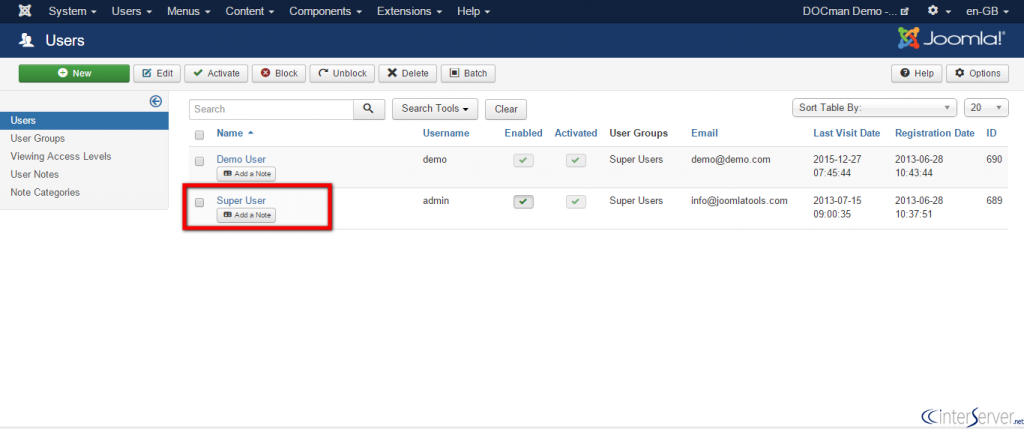Open the Super User name link
The image size is (1024, 429).
[241, 200]
